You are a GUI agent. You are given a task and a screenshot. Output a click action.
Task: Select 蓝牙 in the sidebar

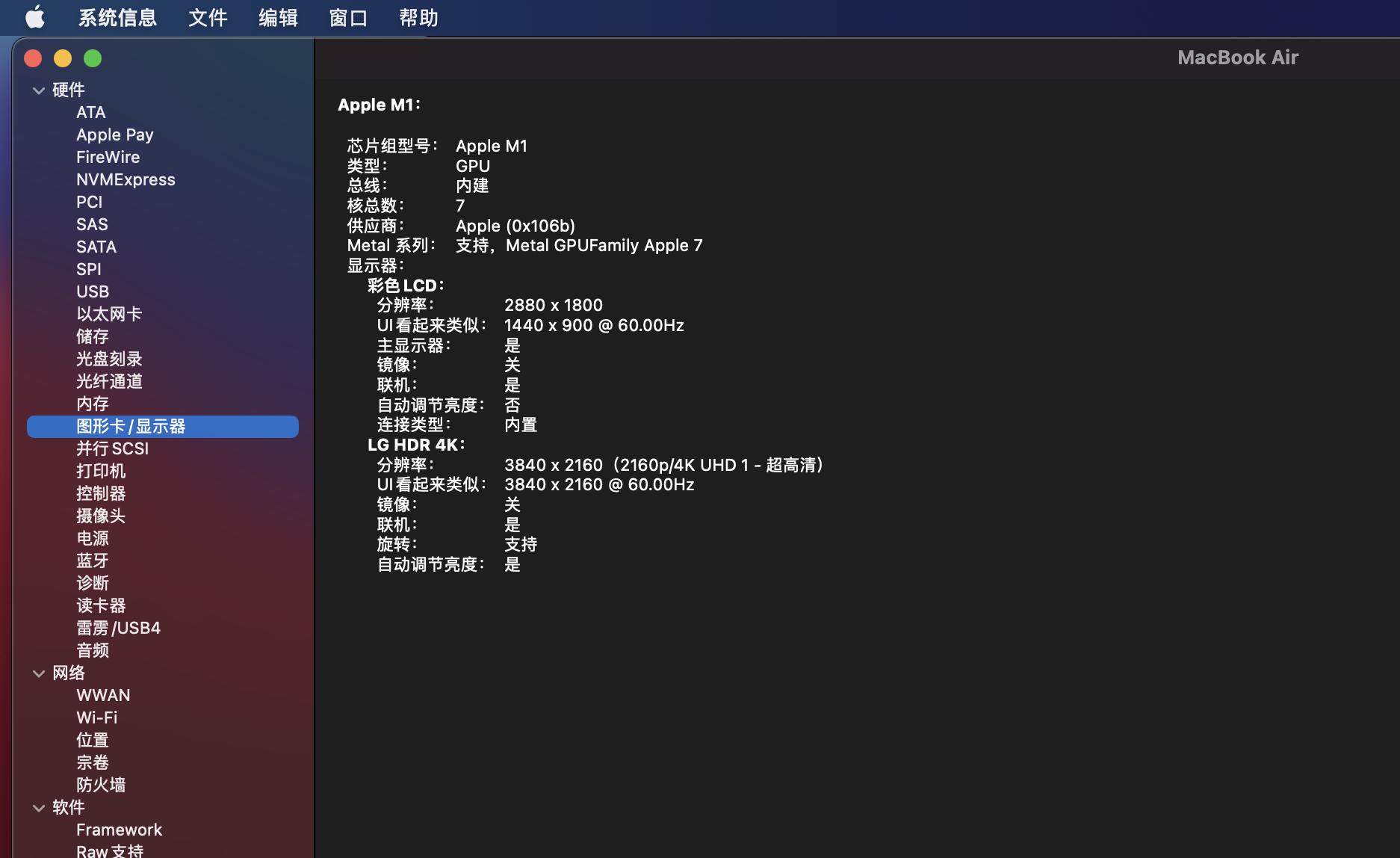tap(93, 561)
